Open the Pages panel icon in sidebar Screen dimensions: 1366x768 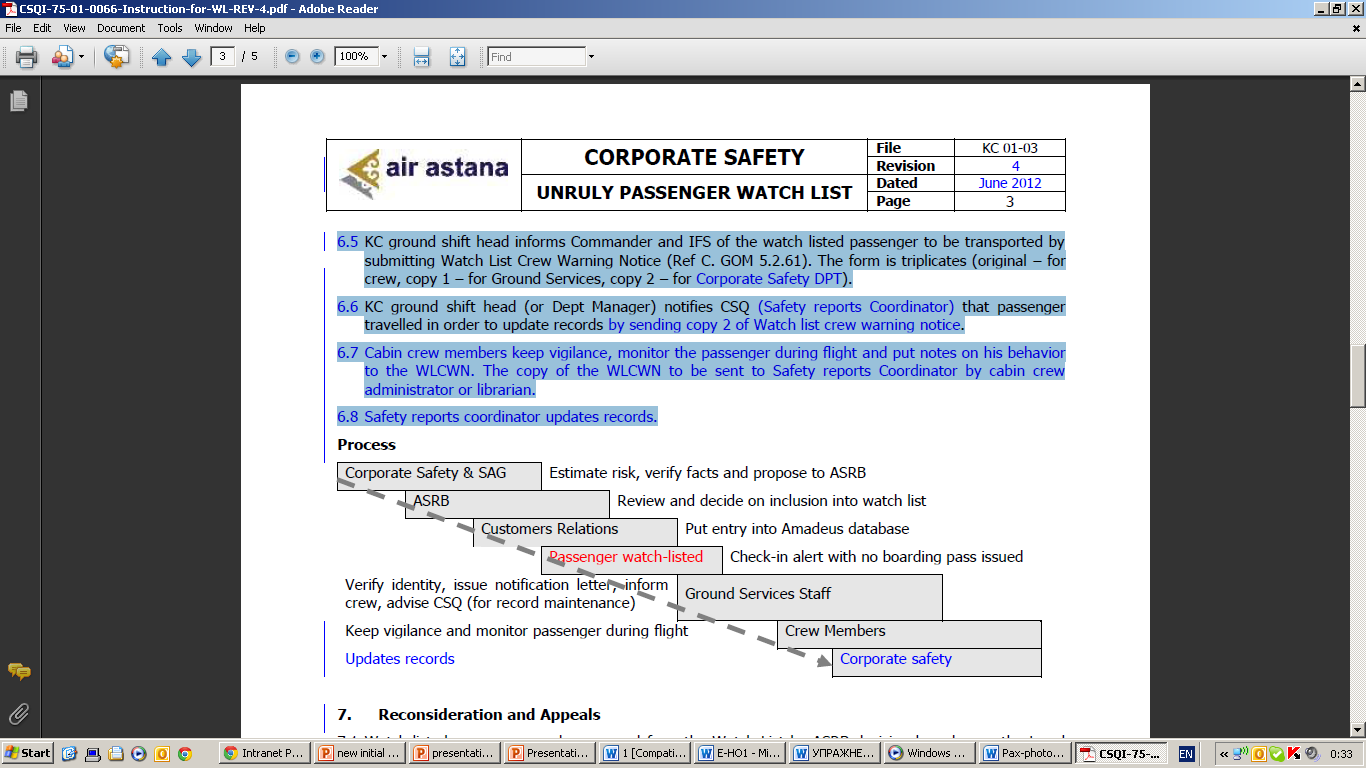(x=18, y=101)
